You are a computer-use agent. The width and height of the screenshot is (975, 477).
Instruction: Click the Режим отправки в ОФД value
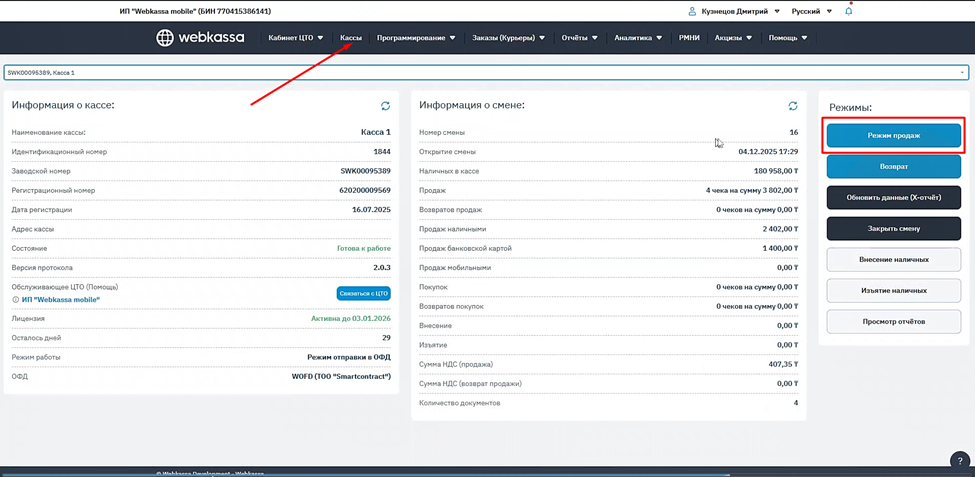click(x=349, y=358)
